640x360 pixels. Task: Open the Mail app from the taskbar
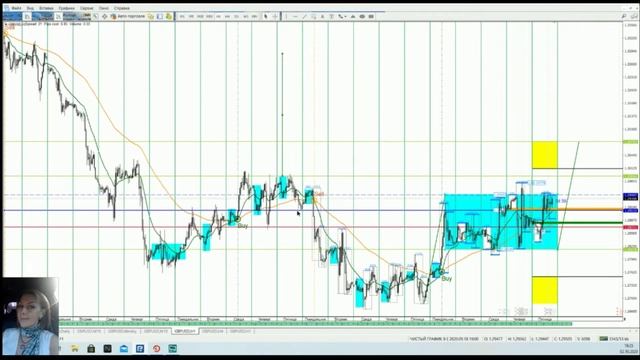[x=124, y=349]
